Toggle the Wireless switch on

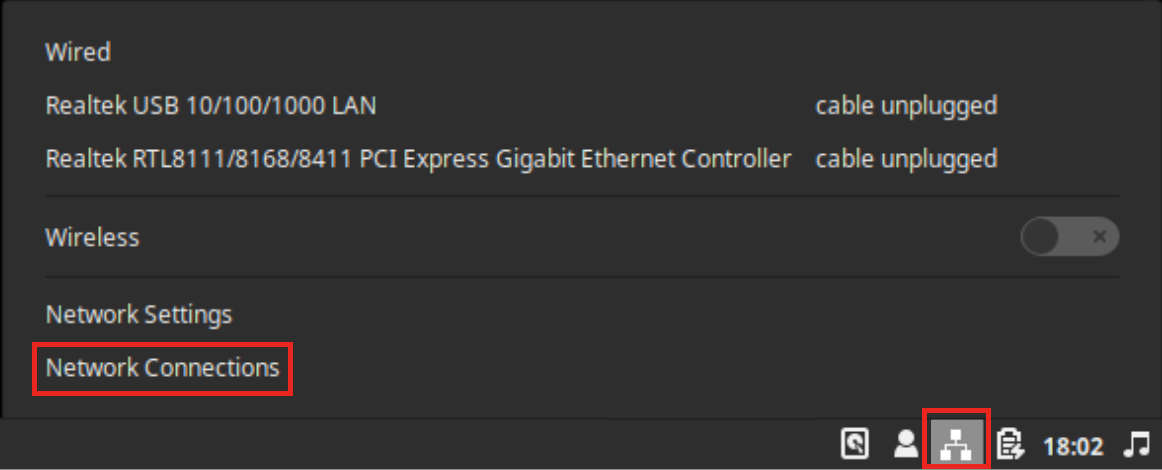tap(1069, 238)
